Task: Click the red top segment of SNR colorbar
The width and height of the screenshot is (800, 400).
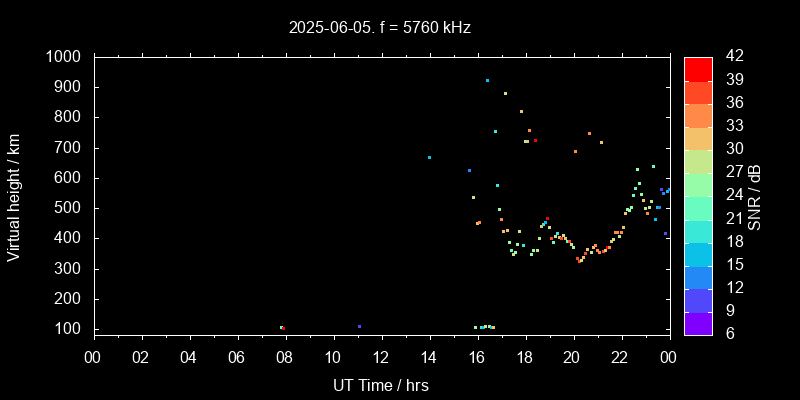Action: pyautogui.click(x=698, y=68)
